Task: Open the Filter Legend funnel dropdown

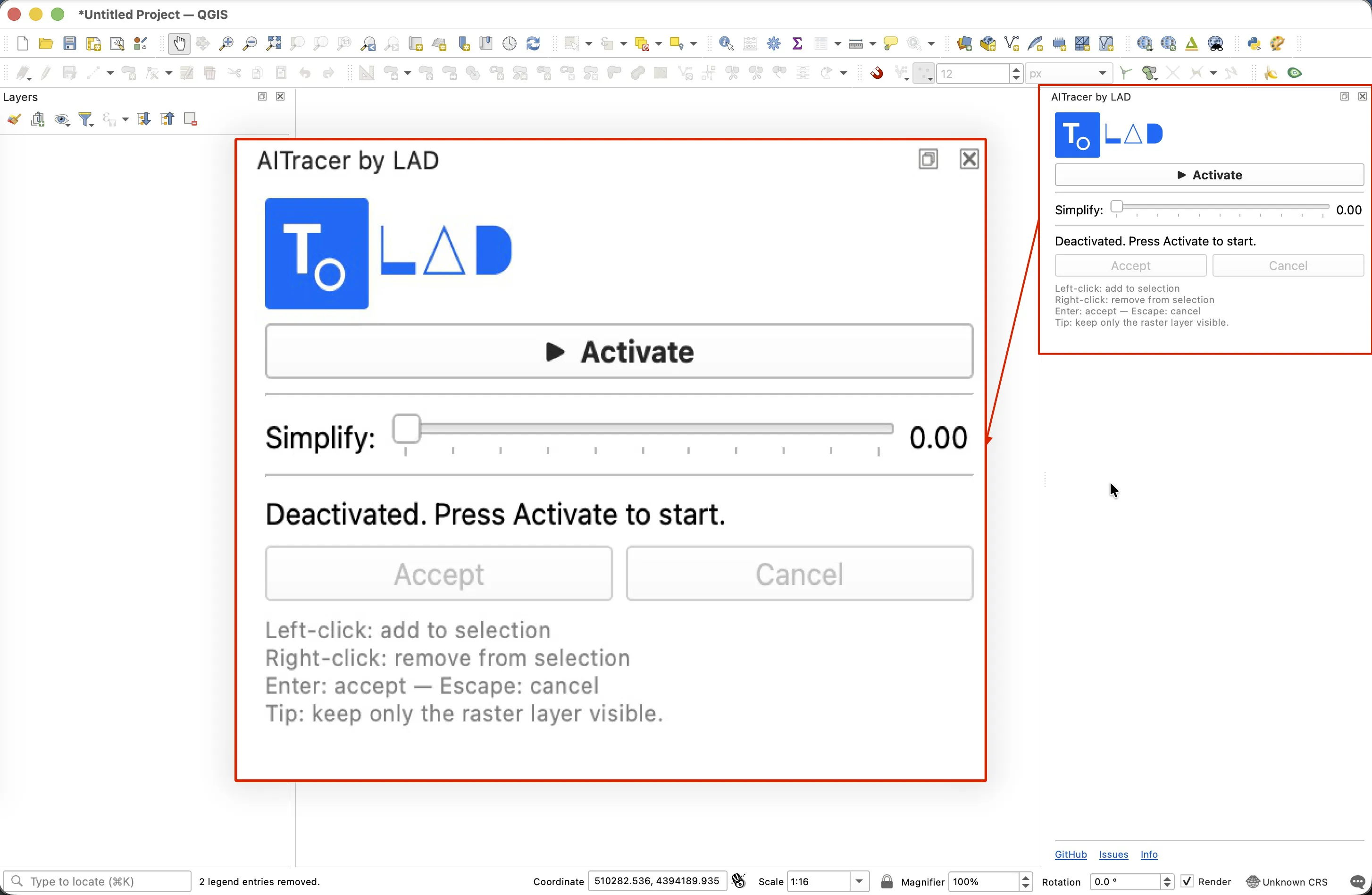Action: click(86, 119)
